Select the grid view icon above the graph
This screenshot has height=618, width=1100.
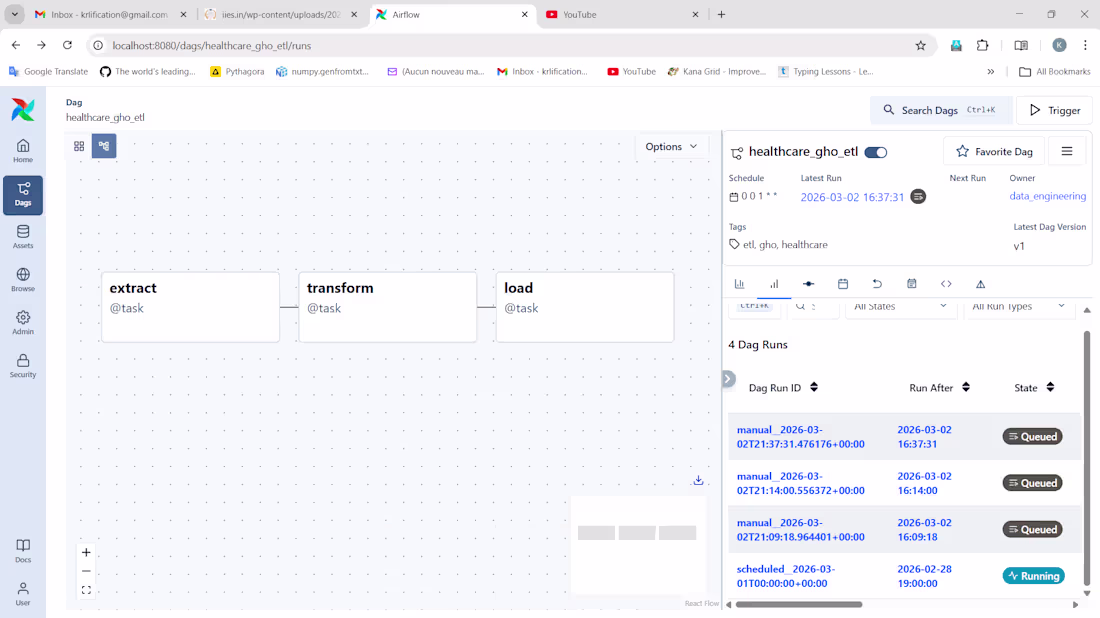[79, 145]
